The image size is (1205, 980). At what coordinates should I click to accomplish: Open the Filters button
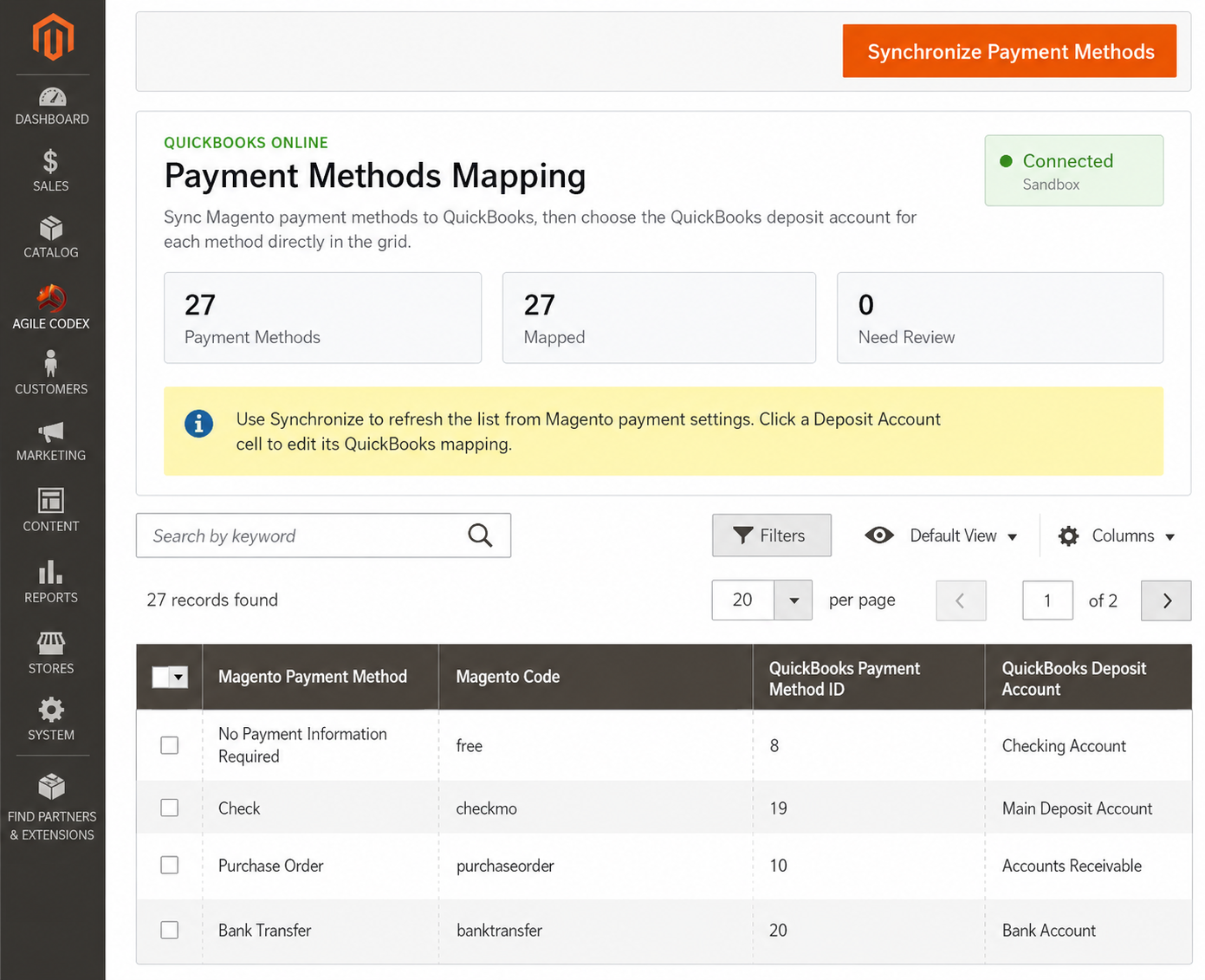click(x=771, y=535)
